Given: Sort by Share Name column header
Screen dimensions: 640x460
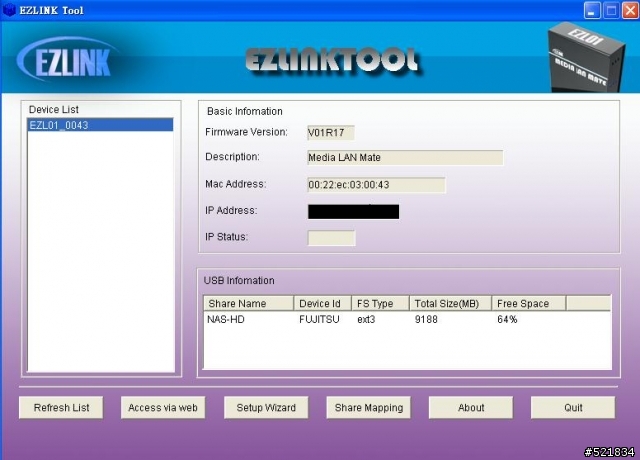Looking at the screenshot, I should coord(249,303).
